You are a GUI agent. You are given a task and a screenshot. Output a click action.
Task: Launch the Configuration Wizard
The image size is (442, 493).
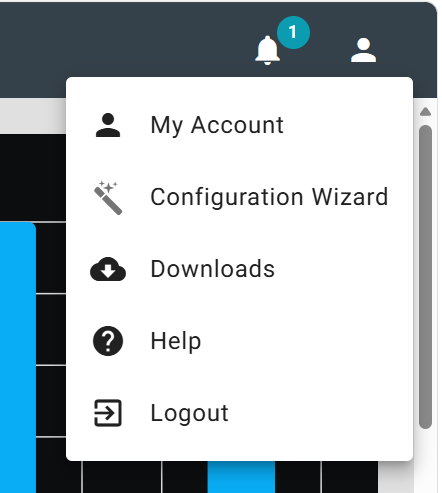click(239, 197)
